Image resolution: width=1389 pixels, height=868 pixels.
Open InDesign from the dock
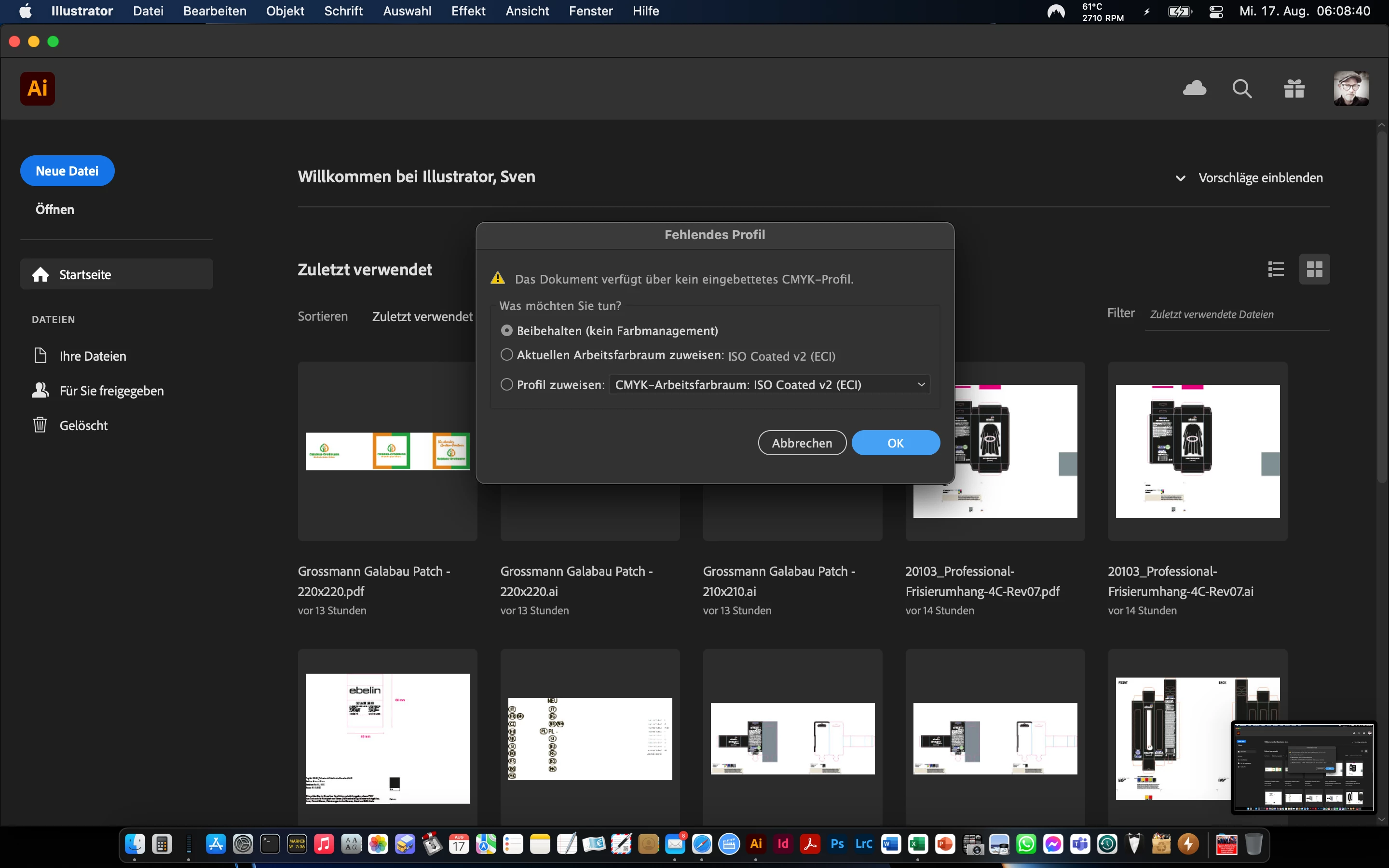[x=783, y=844]
